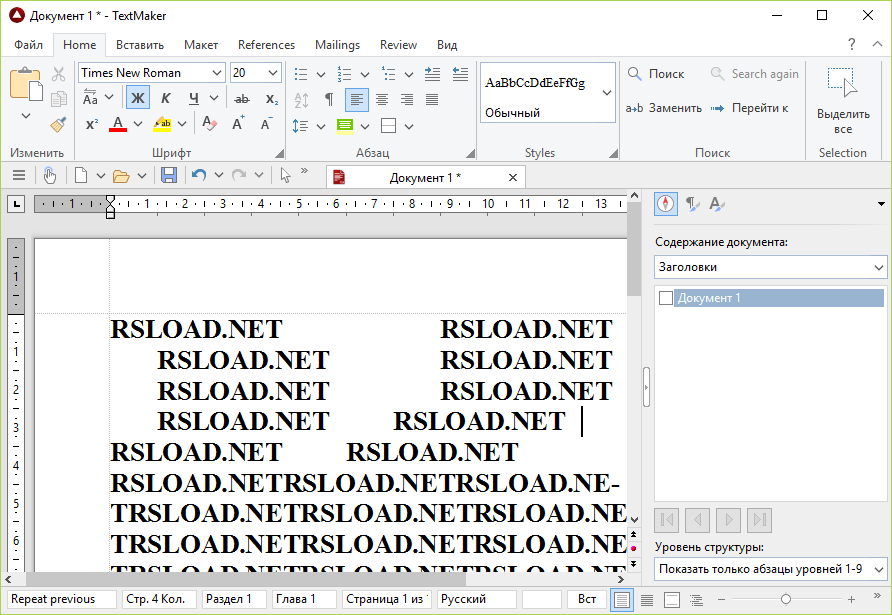This screenshot has height=615, width=892.
Task: Click Перейти к button
Action: pos(750,108)
